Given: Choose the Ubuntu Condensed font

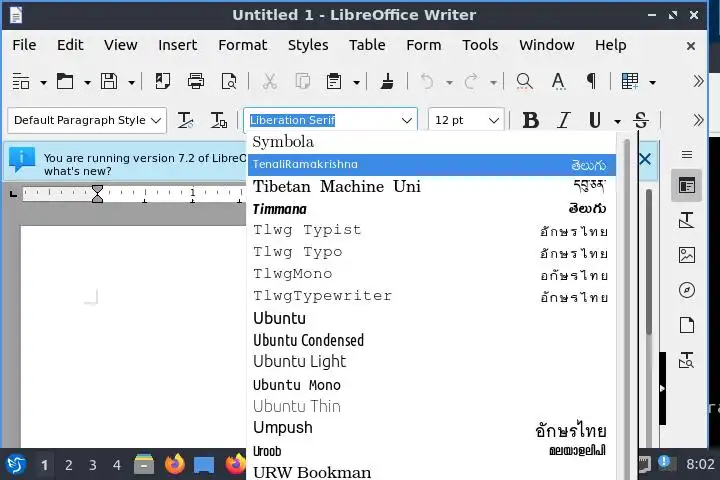Looking at the screenshot, I should [432, 340].
